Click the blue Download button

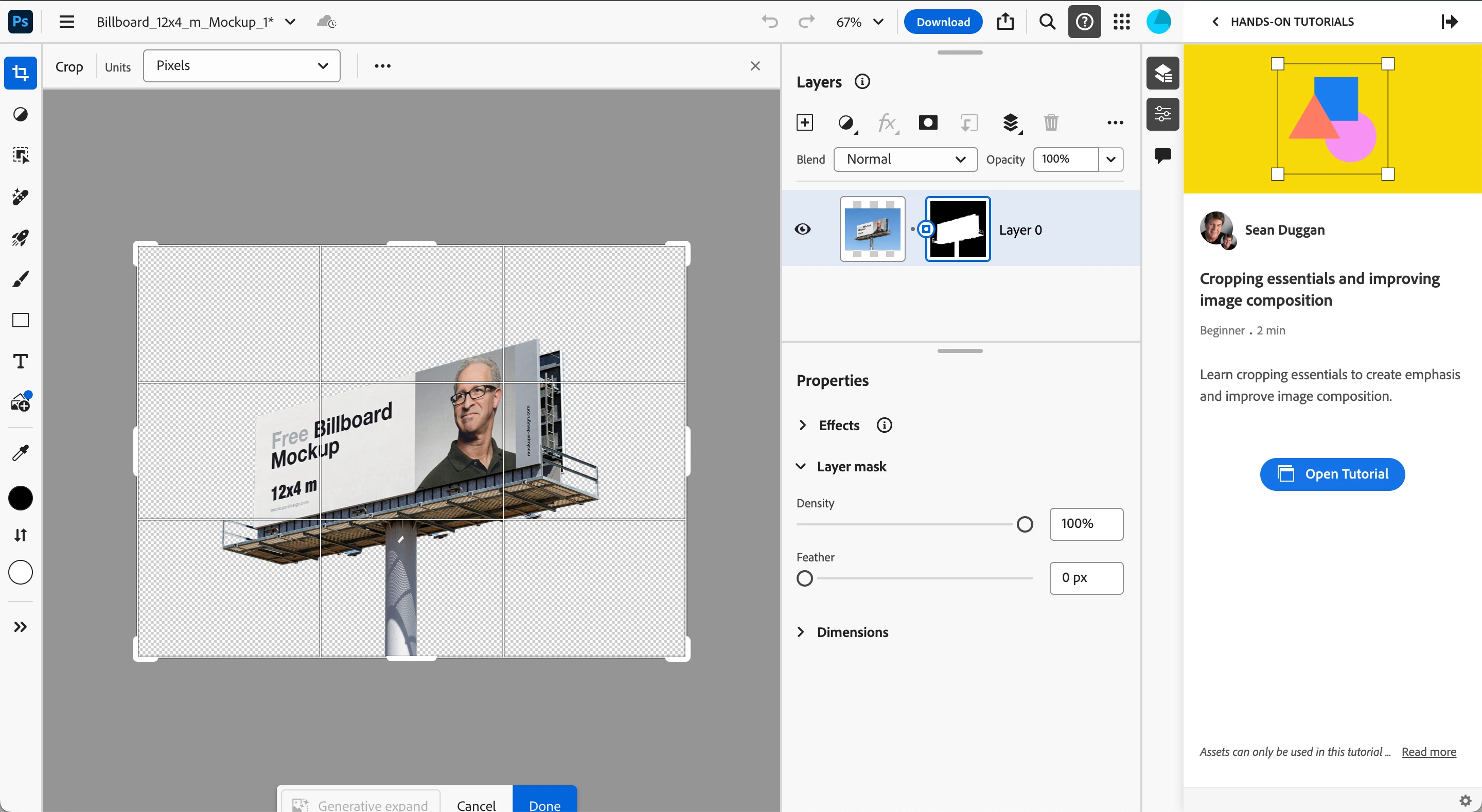942,22
